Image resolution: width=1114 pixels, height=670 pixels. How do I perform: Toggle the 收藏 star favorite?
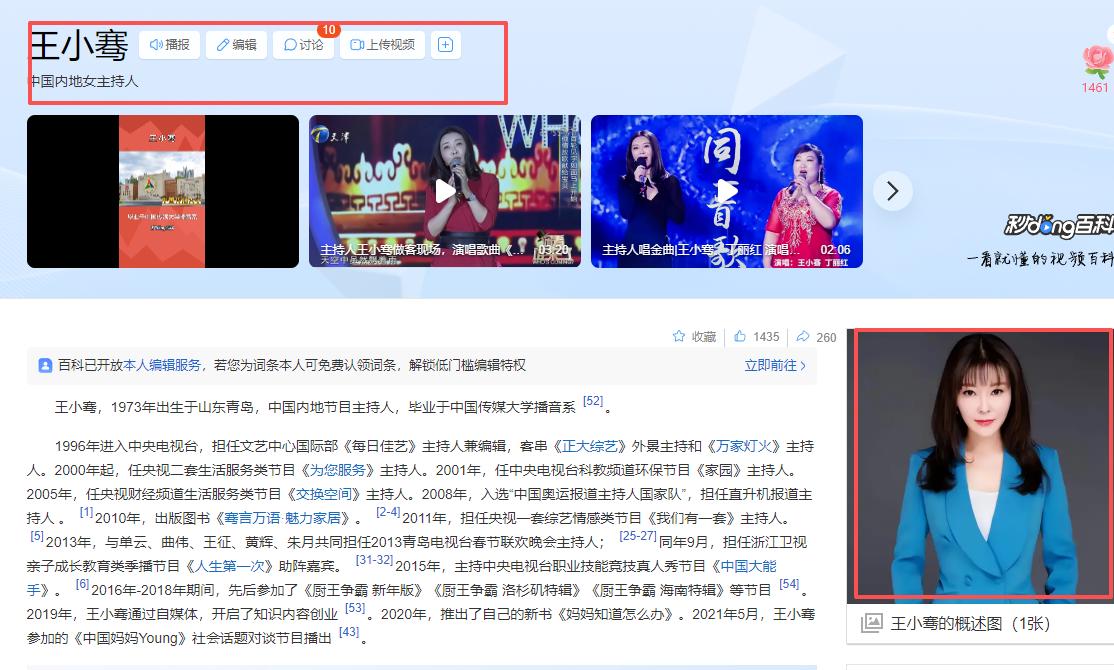(x=694, y=337)
